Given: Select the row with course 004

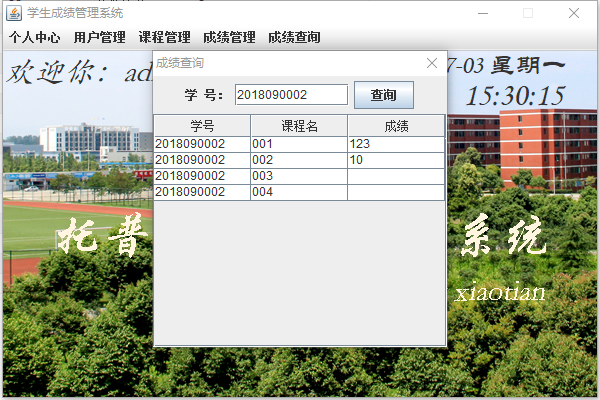Looking at the screenshot, I should pyautogui.click(x=299, y=193).
